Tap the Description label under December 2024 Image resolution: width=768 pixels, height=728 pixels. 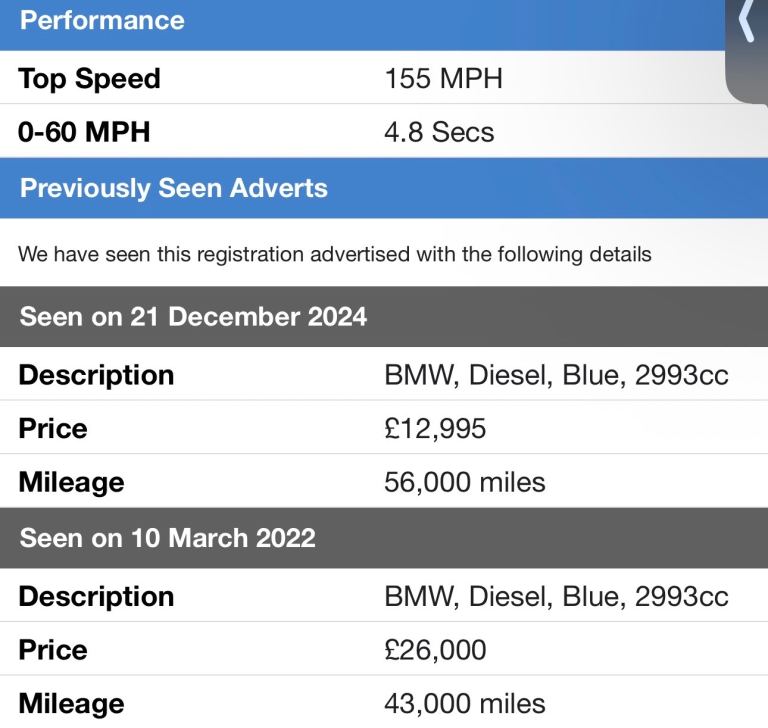pyautogui.click(x=96, y=376)
